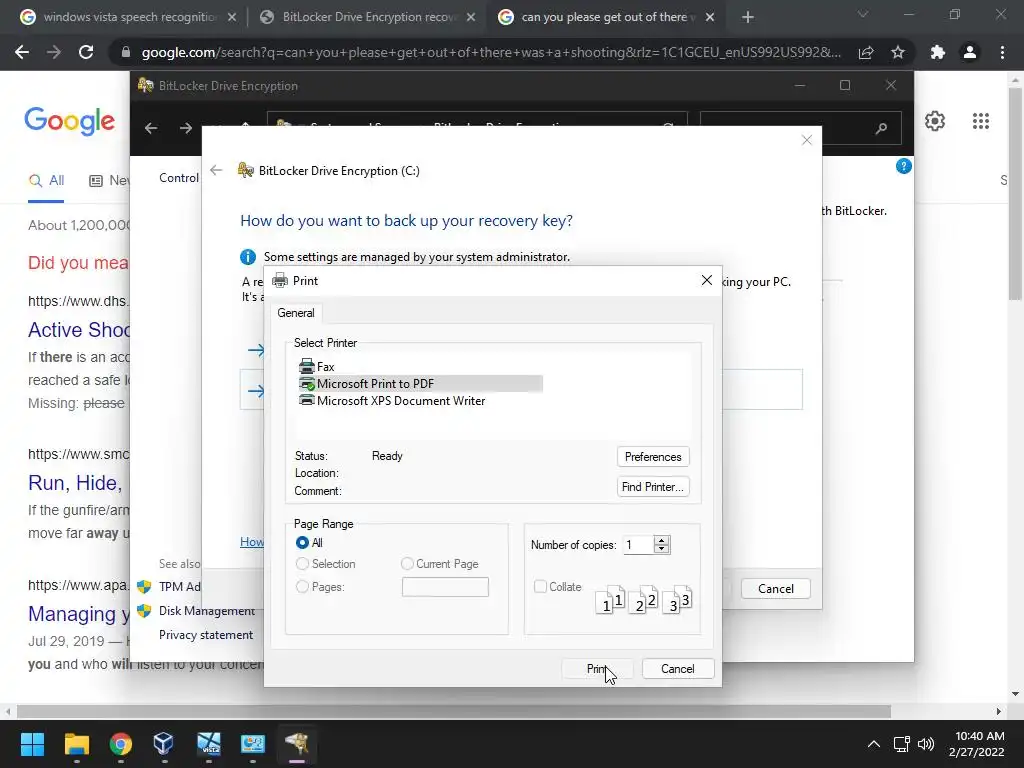Viewport: 1024px width, 768px height.
Task: Click the Google logo
Action: pos(69,121)
